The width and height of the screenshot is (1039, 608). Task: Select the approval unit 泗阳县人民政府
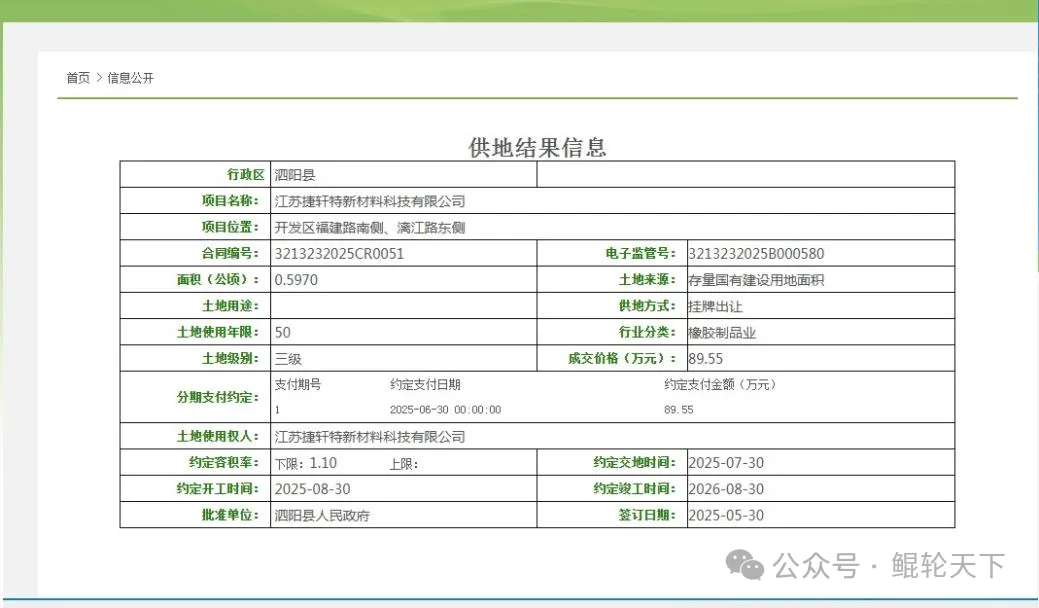[x=325, y=516]
